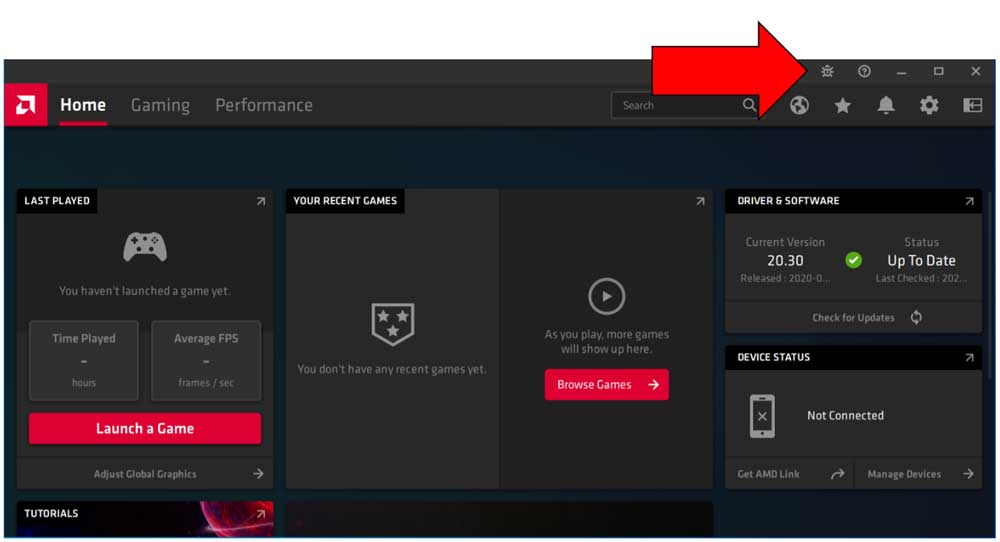
Task: Click Get AMD Link
Action: point(768,474)
